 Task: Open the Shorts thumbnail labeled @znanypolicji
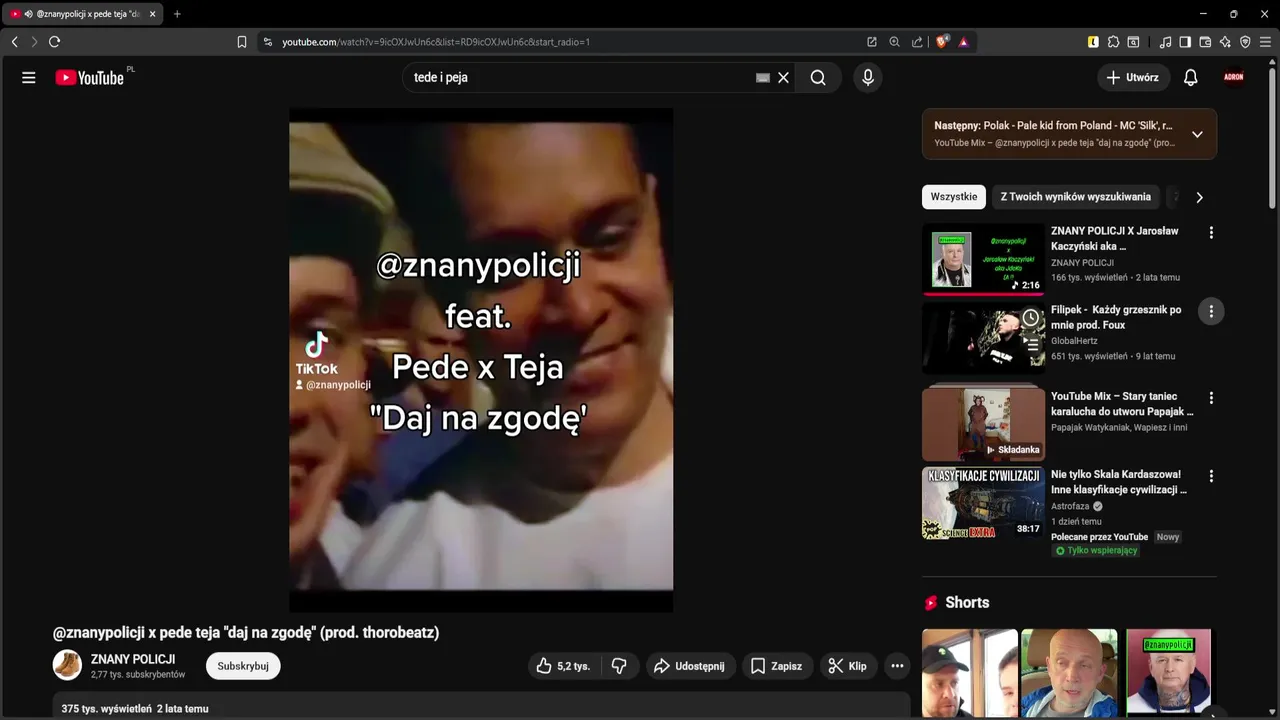1168,672
